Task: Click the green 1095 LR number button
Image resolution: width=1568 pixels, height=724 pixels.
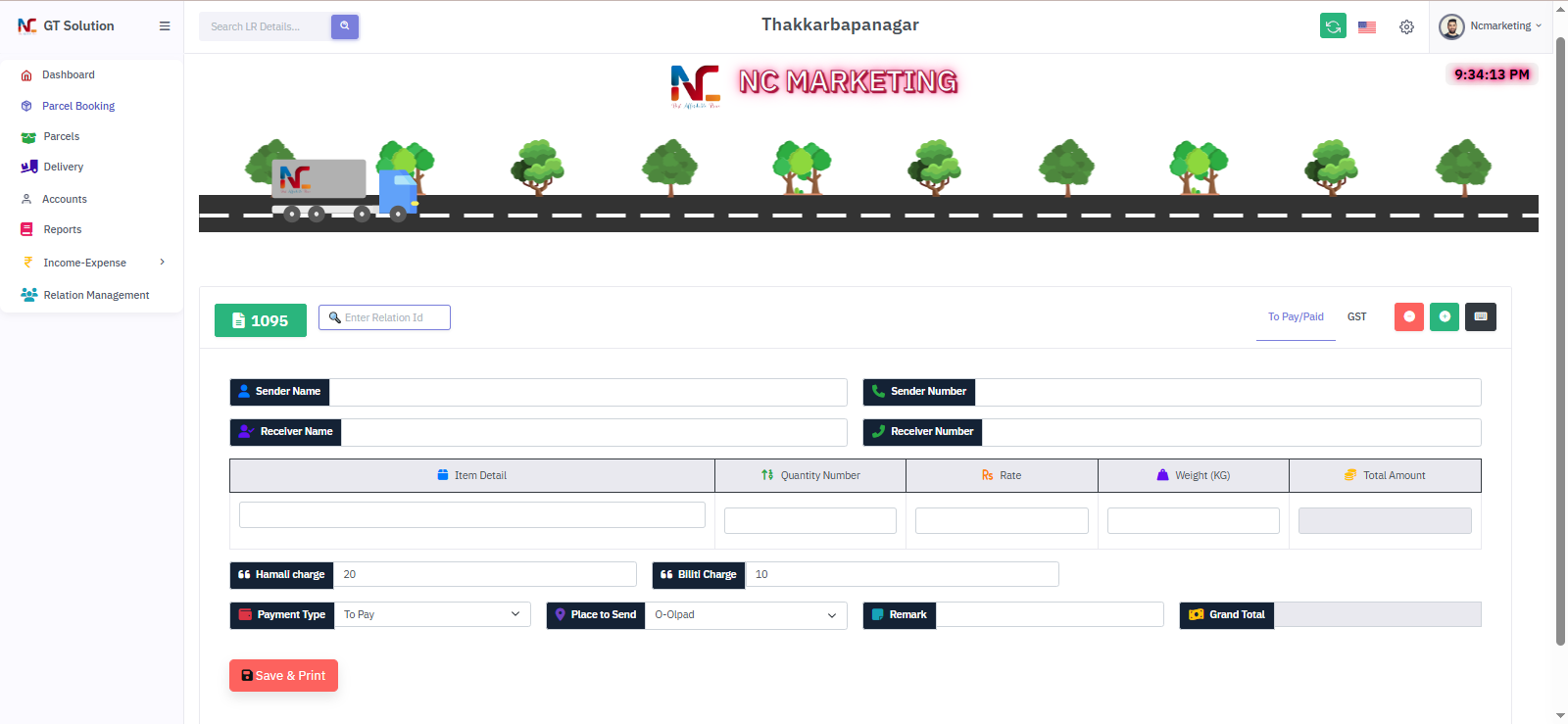Action: click(x=261, y=320)
